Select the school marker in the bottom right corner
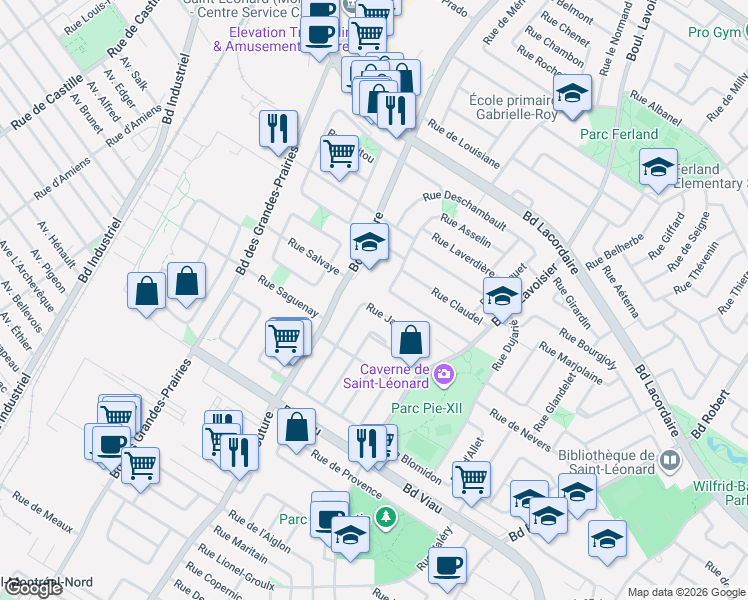748x600 pixels. coord(607,541)
